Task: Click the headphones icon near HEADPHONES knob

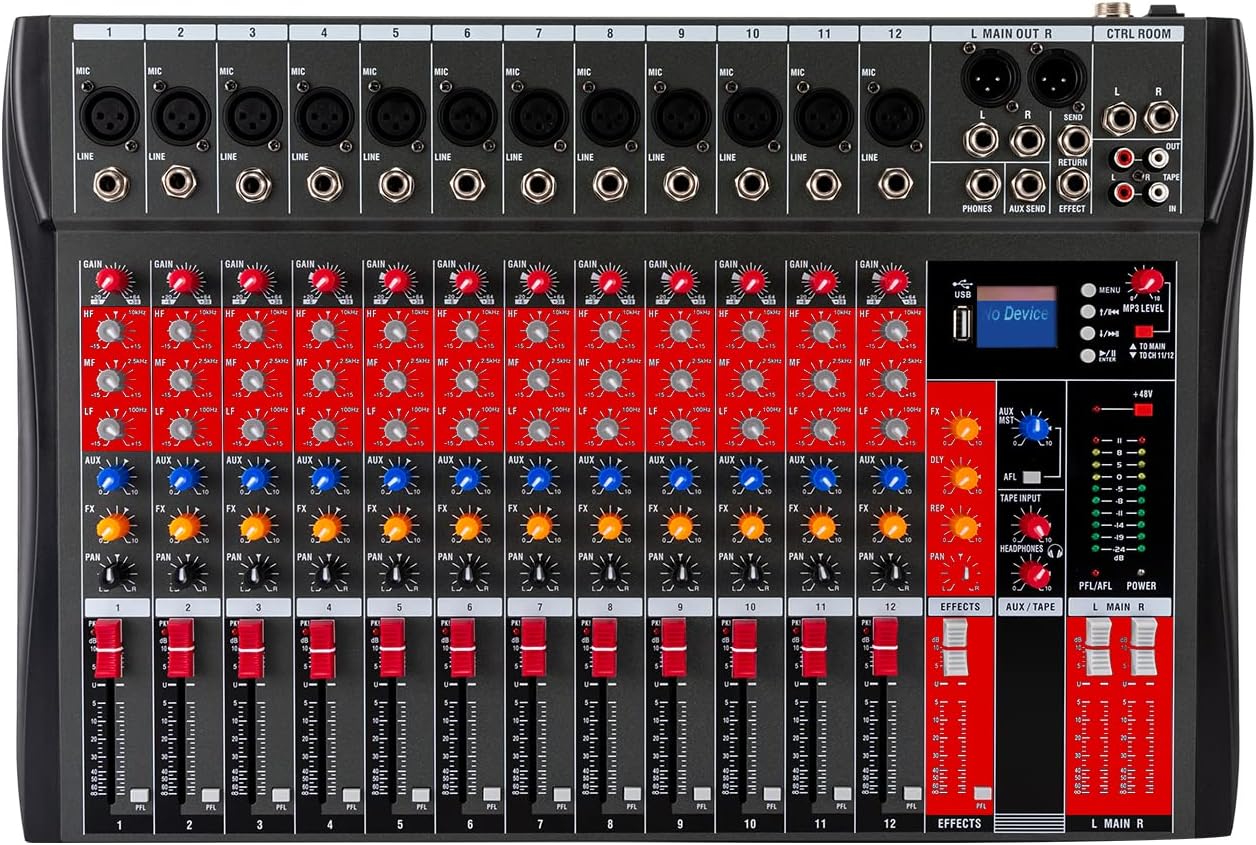Action: click(1056, 549)
